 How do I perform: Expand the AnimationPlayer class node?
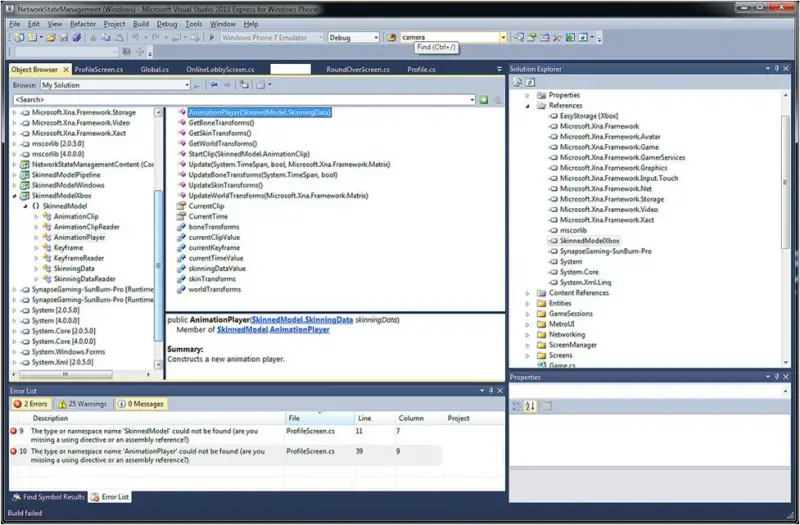(x=36, y=237)
